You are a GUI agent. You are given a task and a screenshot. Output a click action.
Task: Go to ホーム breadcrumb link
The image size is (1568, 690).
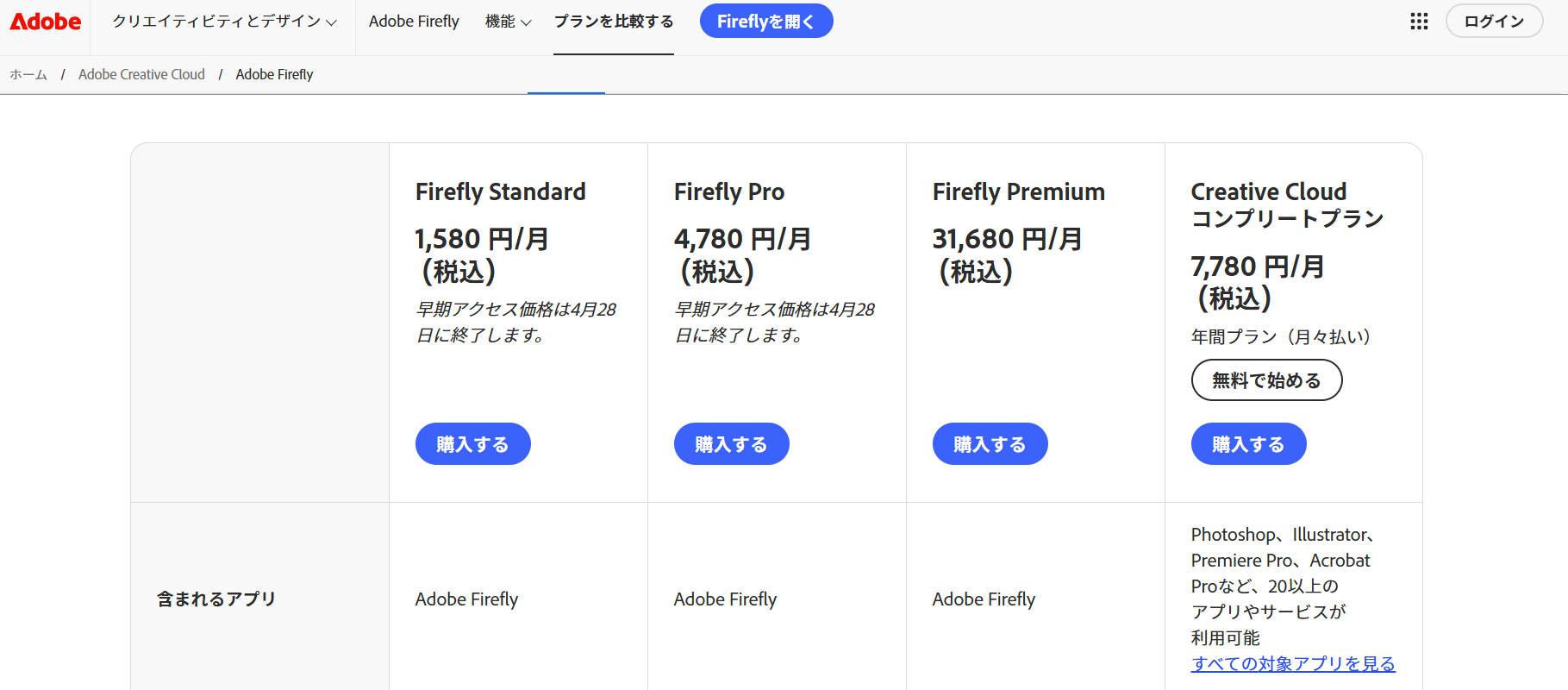click(28, 74)
